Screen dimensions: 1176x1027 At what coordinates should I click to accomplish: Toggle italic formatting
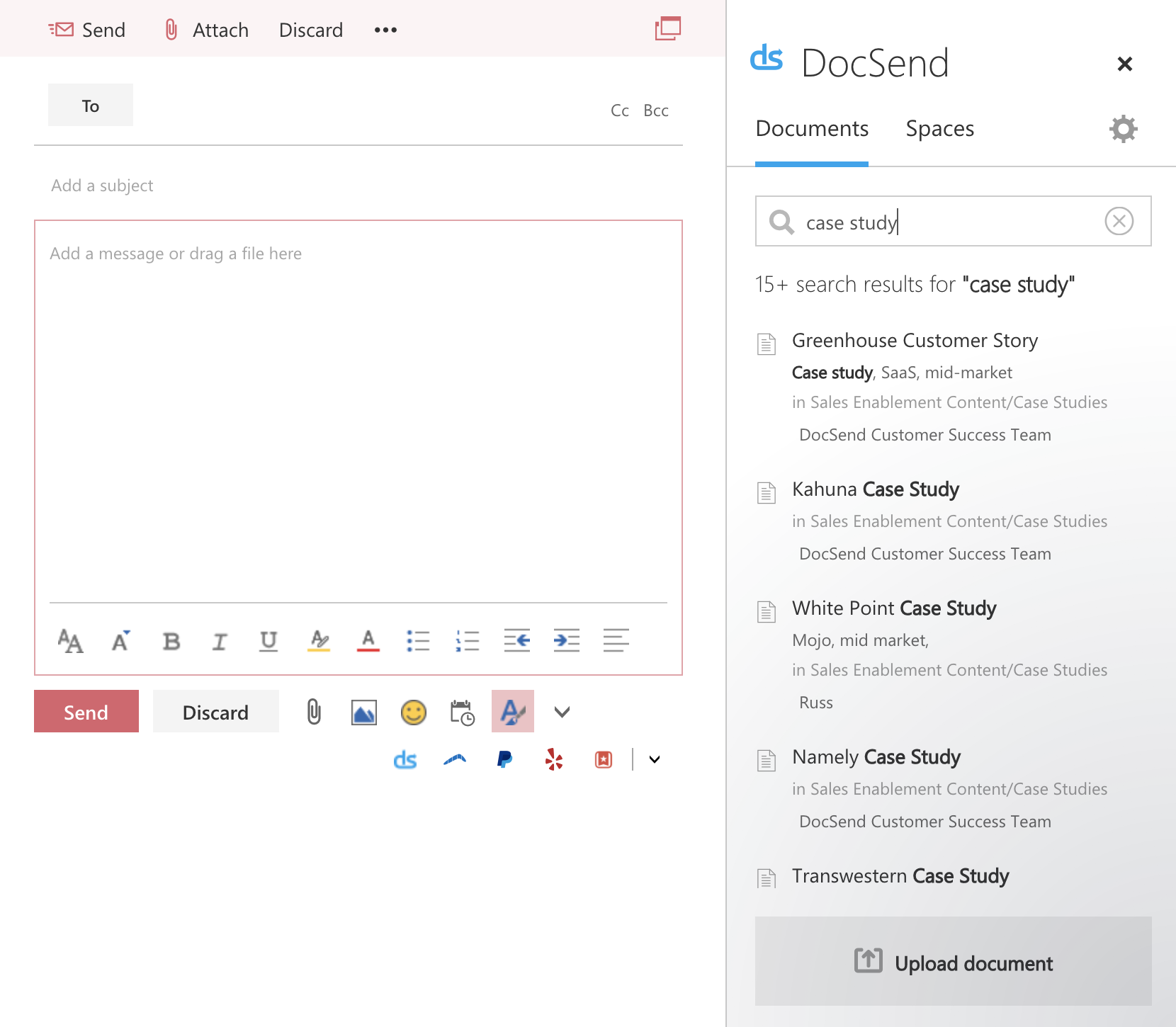[220, 642]
